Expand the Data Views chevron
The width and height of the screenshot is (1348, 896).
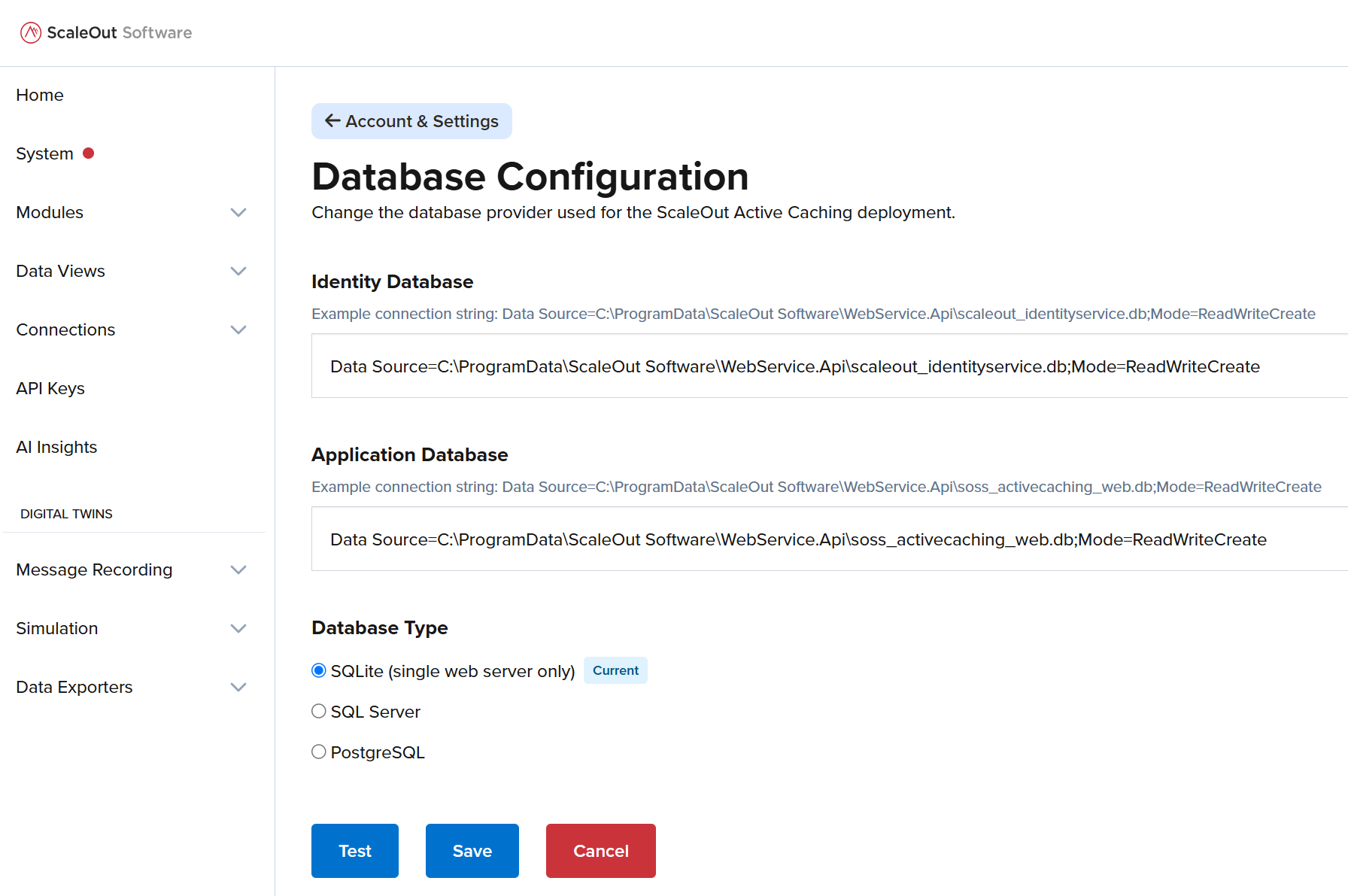point(238,271)
